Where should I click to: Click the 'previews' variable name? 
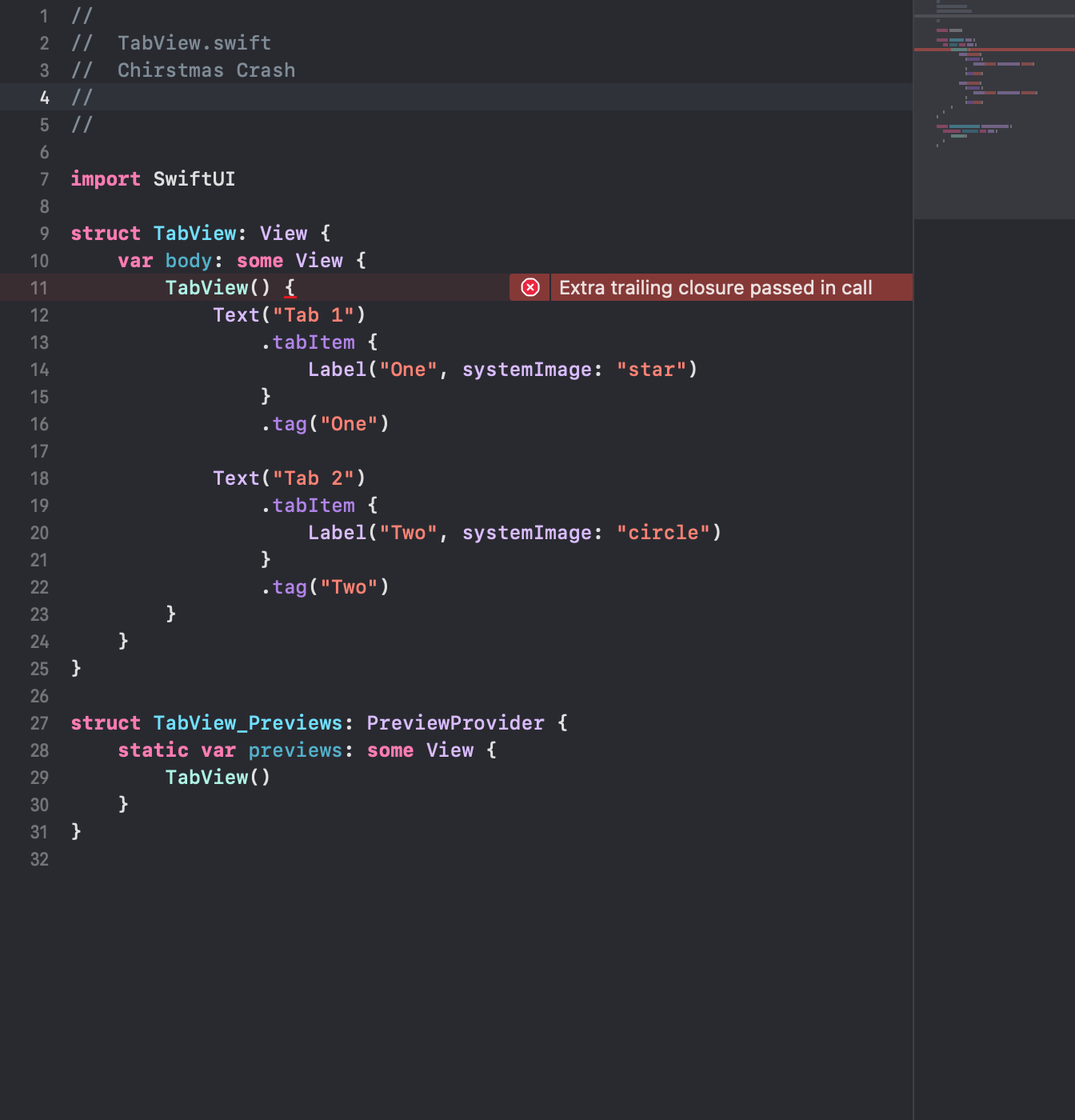pyautogui.click(x=295, y=750)
